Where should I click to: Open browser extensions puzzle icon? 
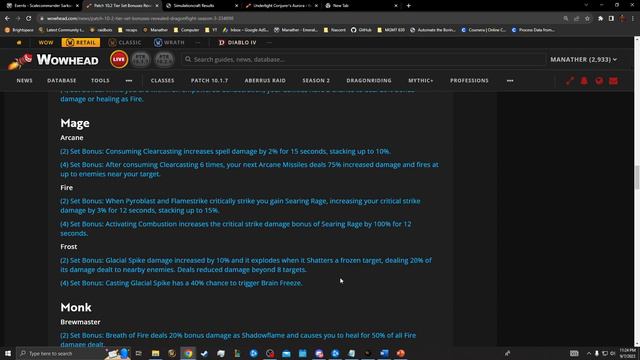coord(600,18)
